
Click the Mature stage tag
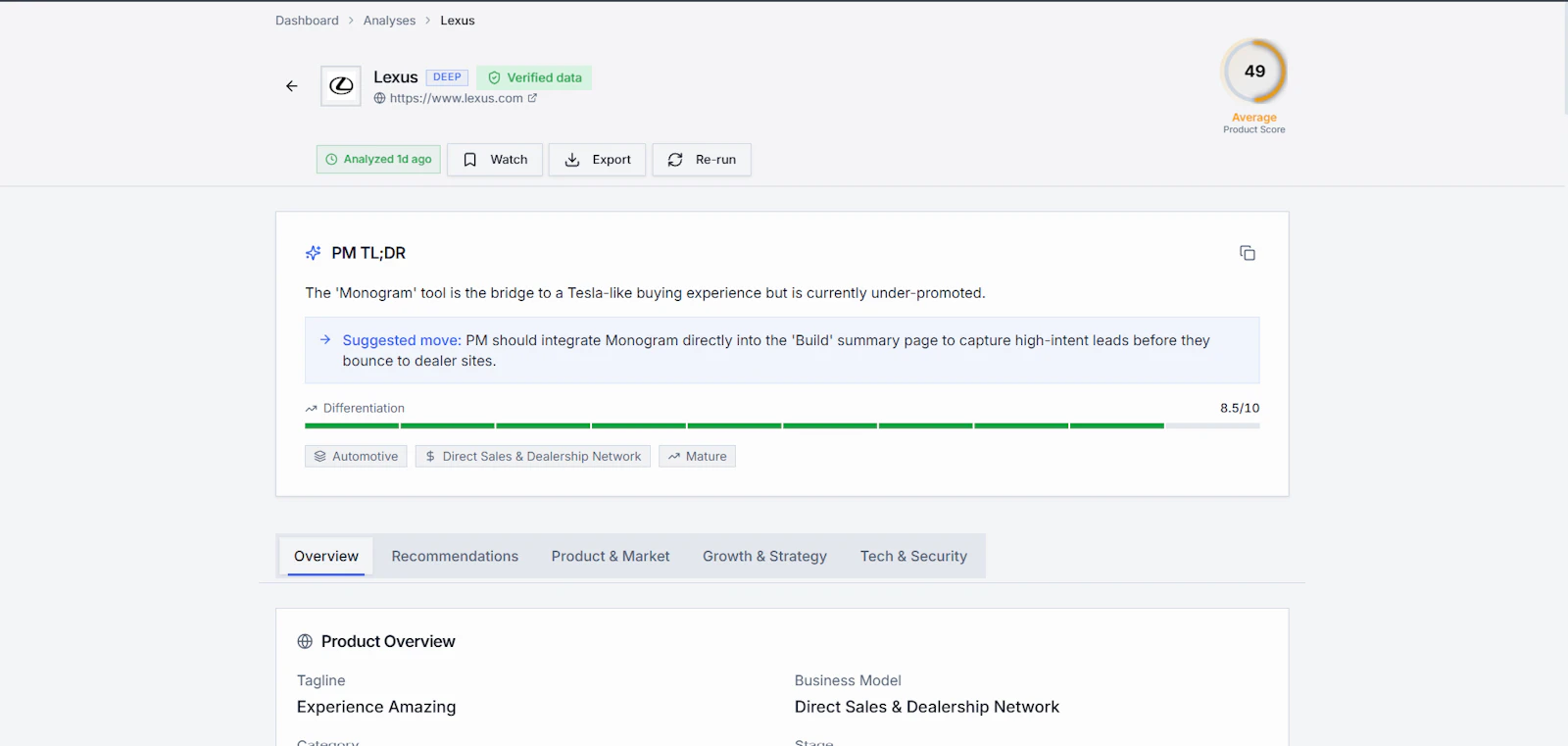click(x=697, y=457)
